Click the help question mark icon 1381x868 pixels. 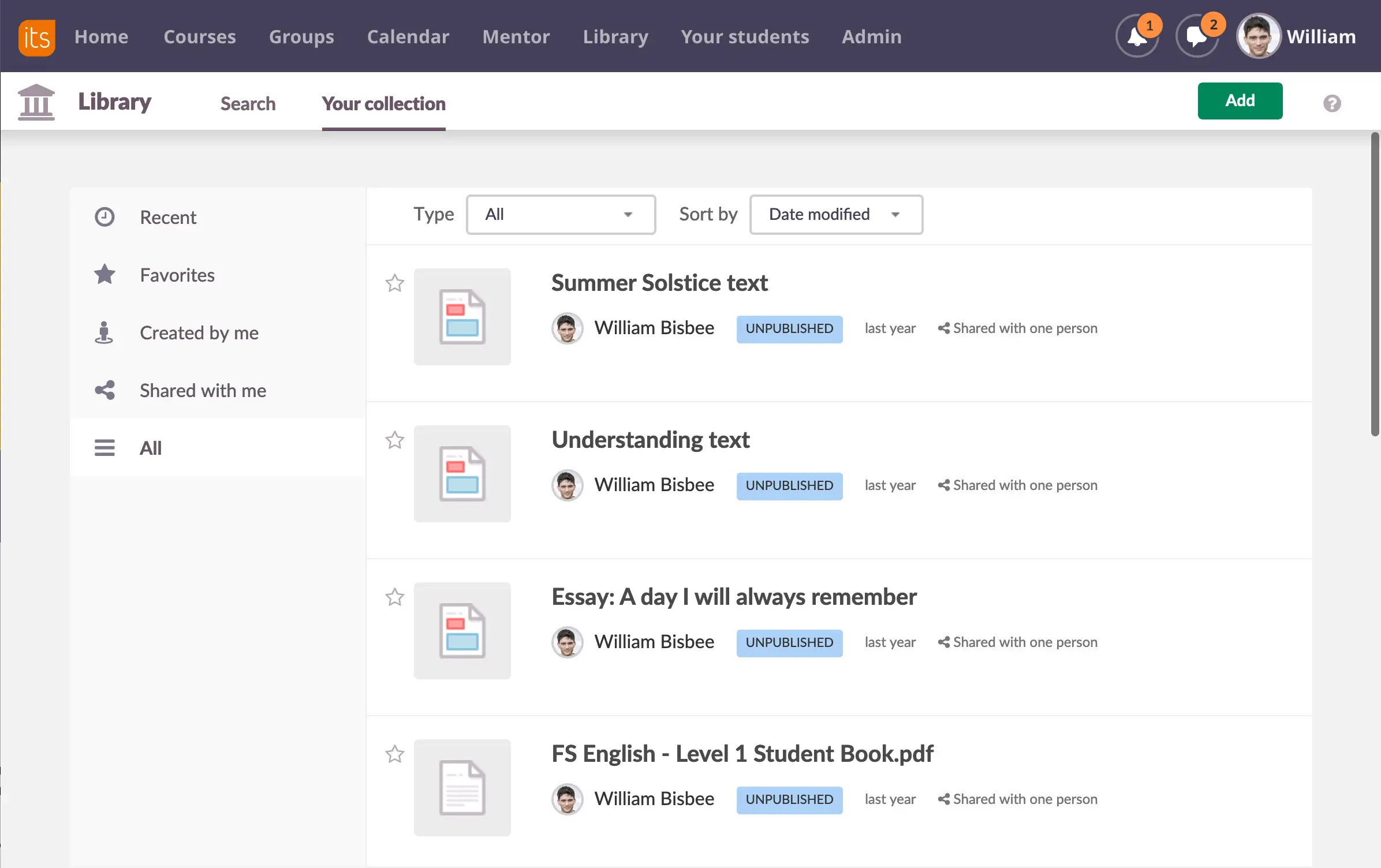(1332, 103)
